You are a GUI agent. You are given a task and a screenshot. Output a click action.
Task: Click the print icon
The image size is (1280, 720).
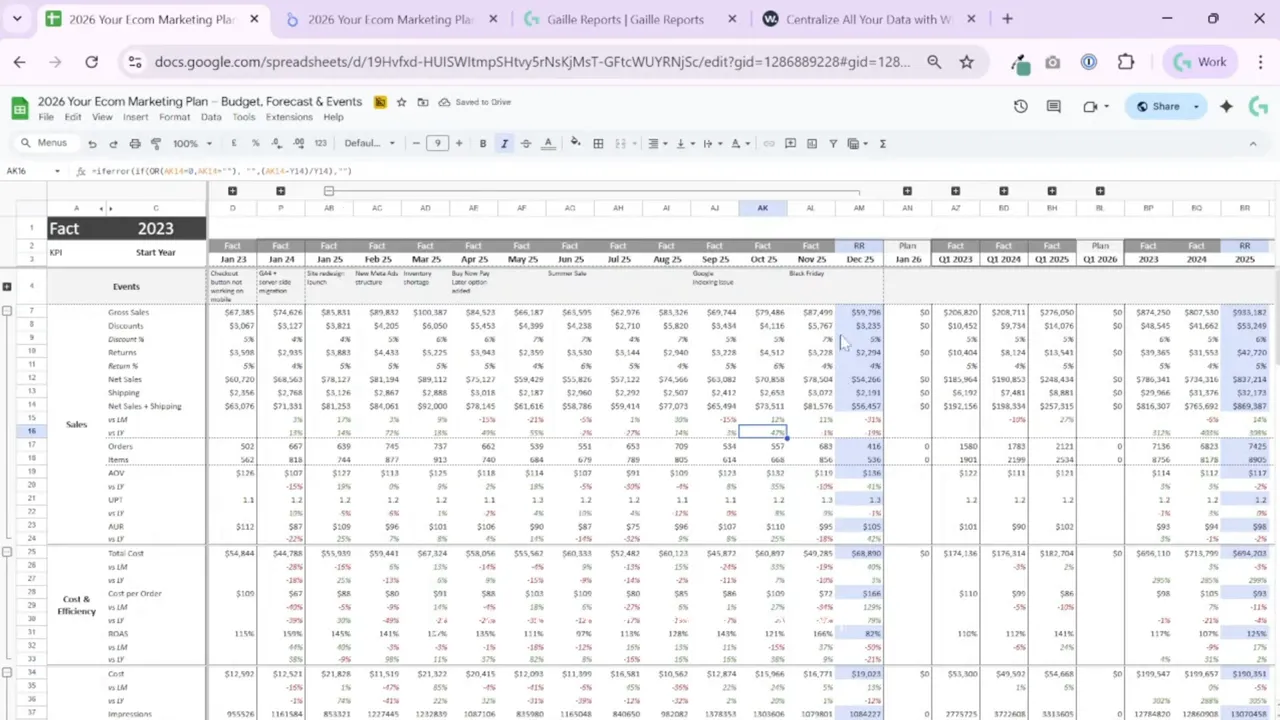coord(135,143)
